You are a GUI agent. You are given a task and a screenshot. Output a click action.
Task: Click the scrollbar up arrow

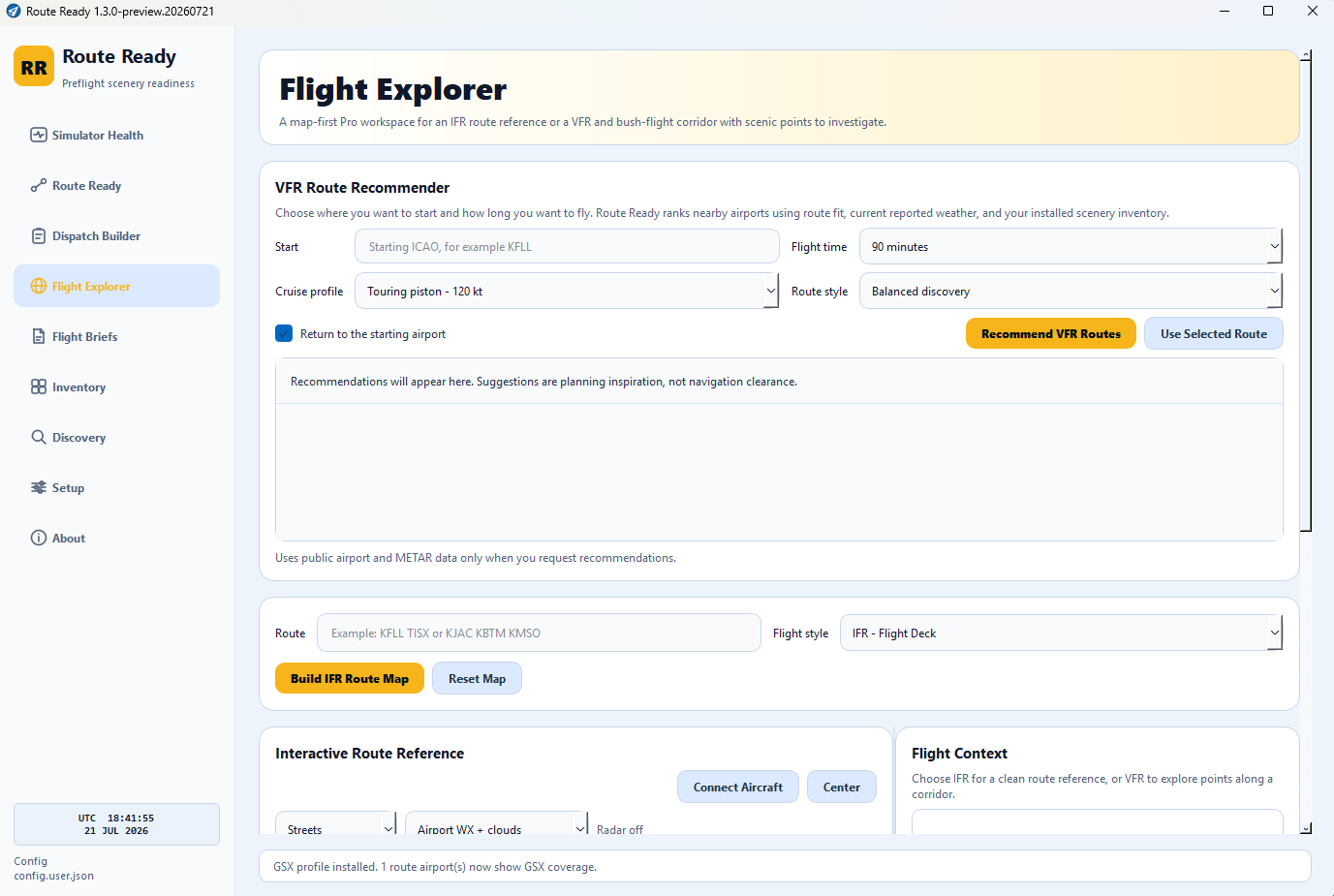1306,54
